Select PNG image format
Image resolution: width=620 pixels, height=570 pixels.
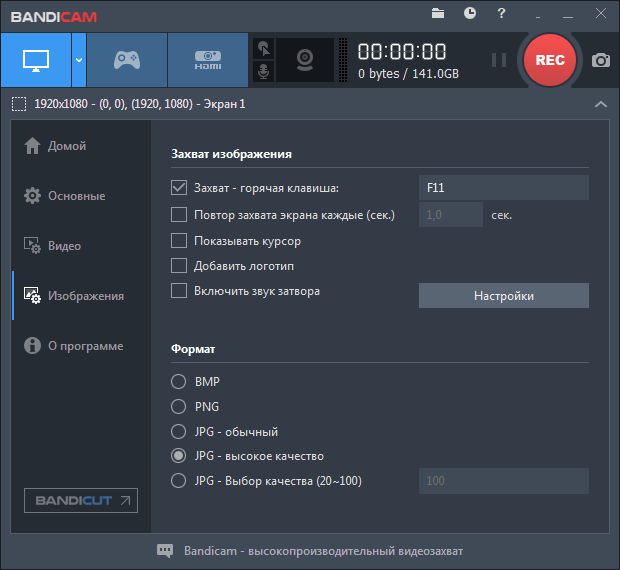point(179,407)
